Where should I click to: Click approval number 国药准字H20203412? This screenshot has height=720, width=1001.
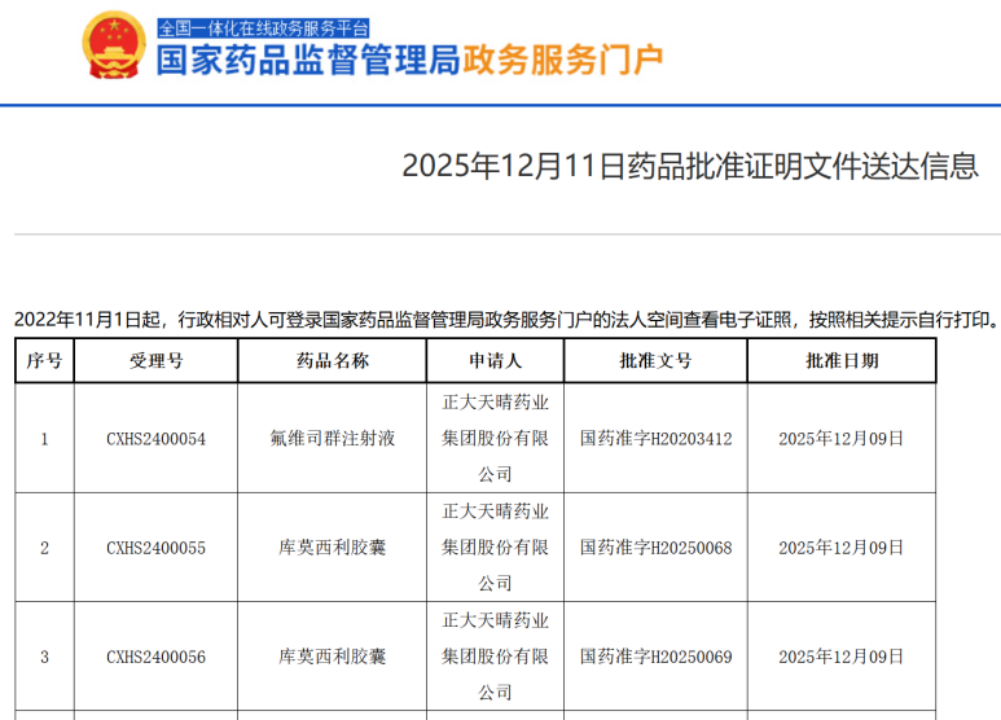click(x=656, y=439)
